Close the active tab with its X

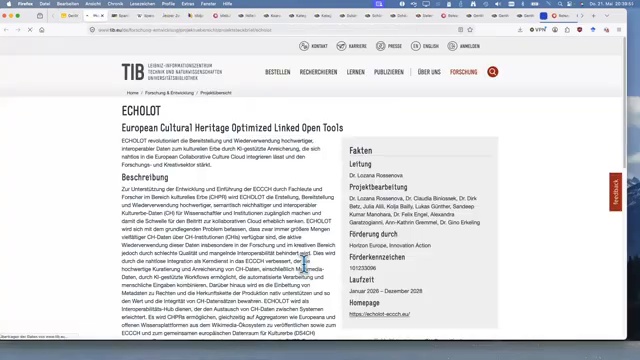pyautogui.click(x=102, y=16)
